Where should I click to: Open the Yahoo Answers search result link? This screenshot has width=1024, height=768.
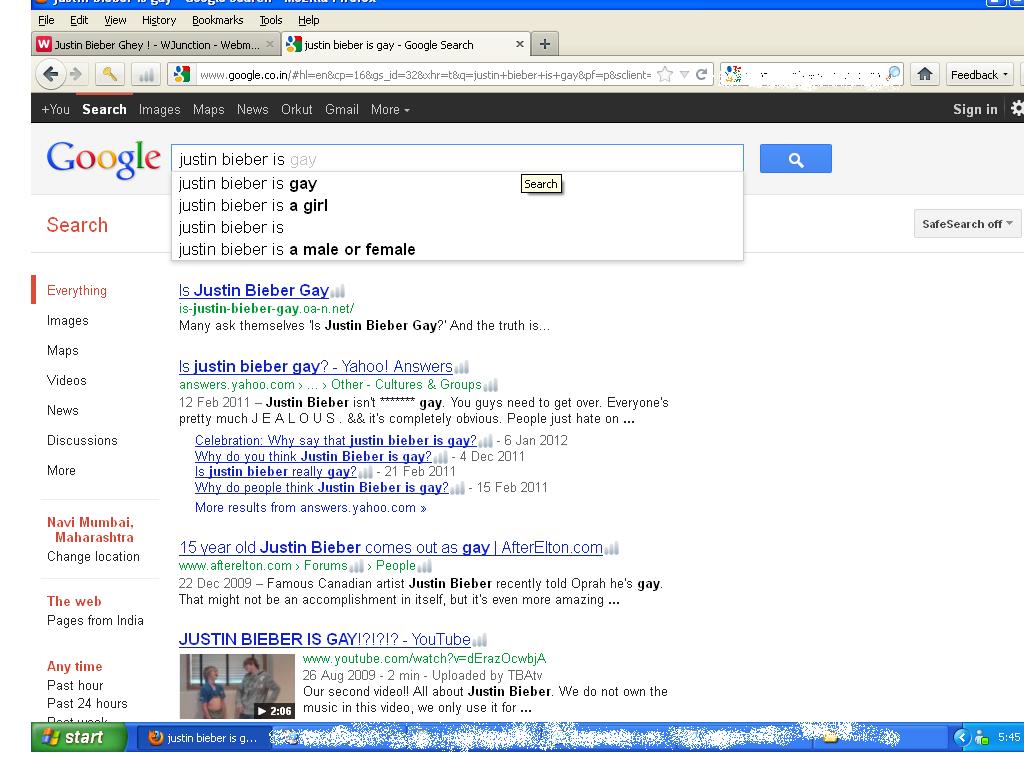315,367
